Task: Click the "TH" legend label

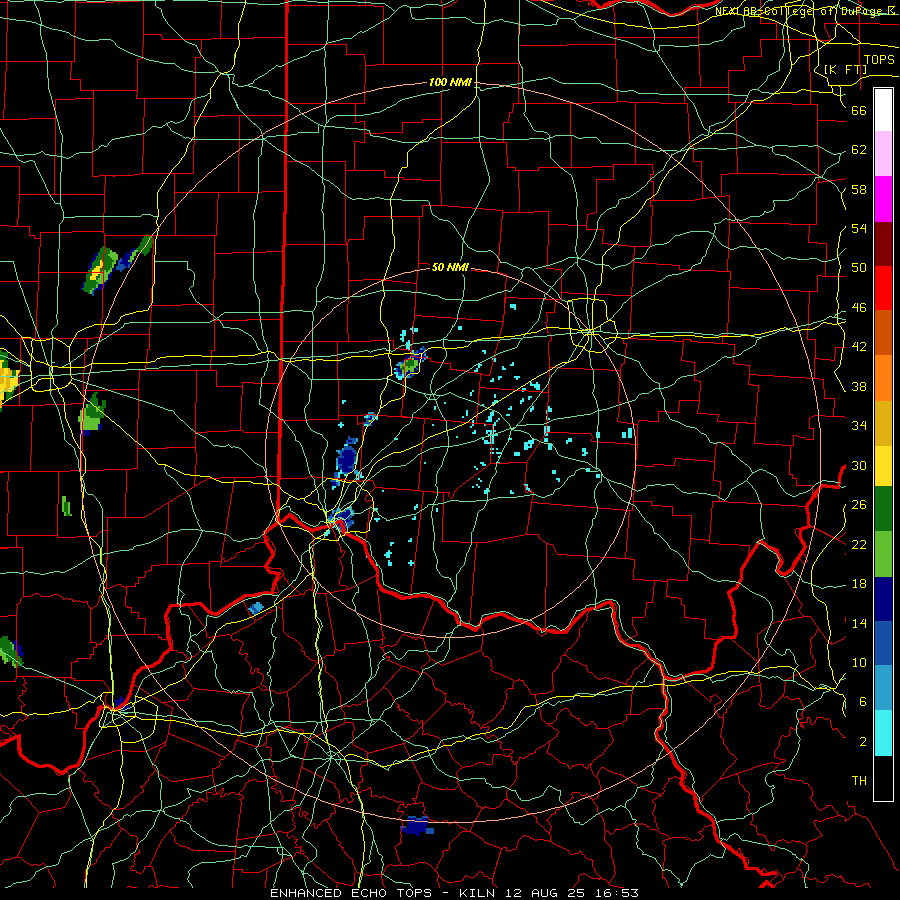Action: coord(859,781)
